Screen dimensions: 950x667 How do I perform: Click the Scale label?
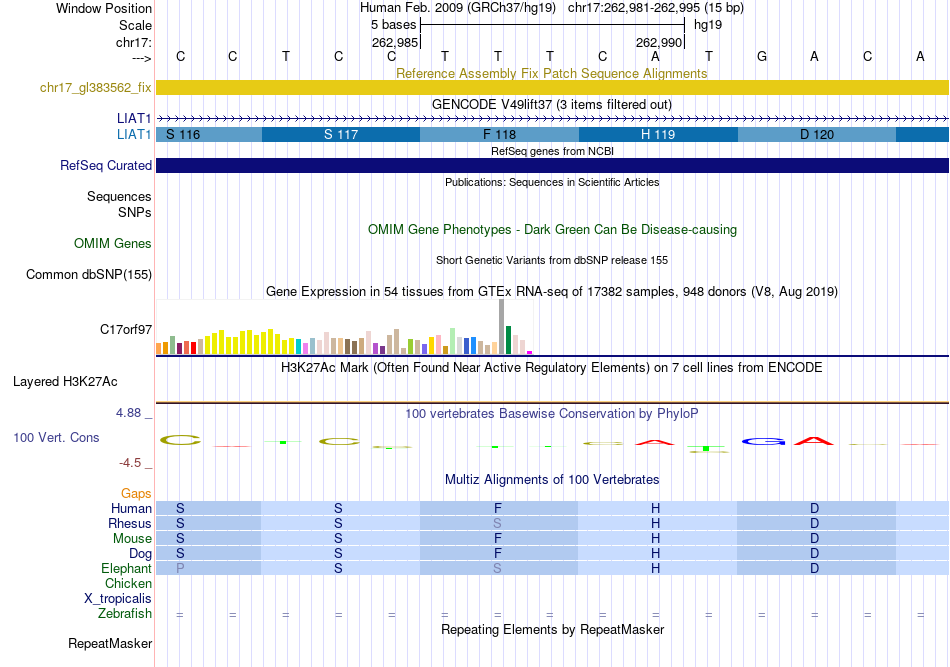coord(135,25)
